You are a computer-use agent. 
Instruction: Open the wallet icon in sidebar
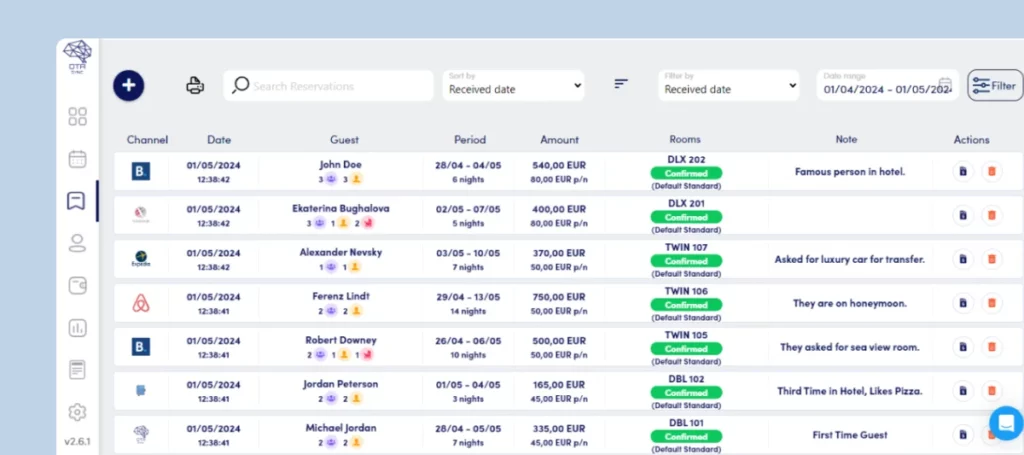77,286
